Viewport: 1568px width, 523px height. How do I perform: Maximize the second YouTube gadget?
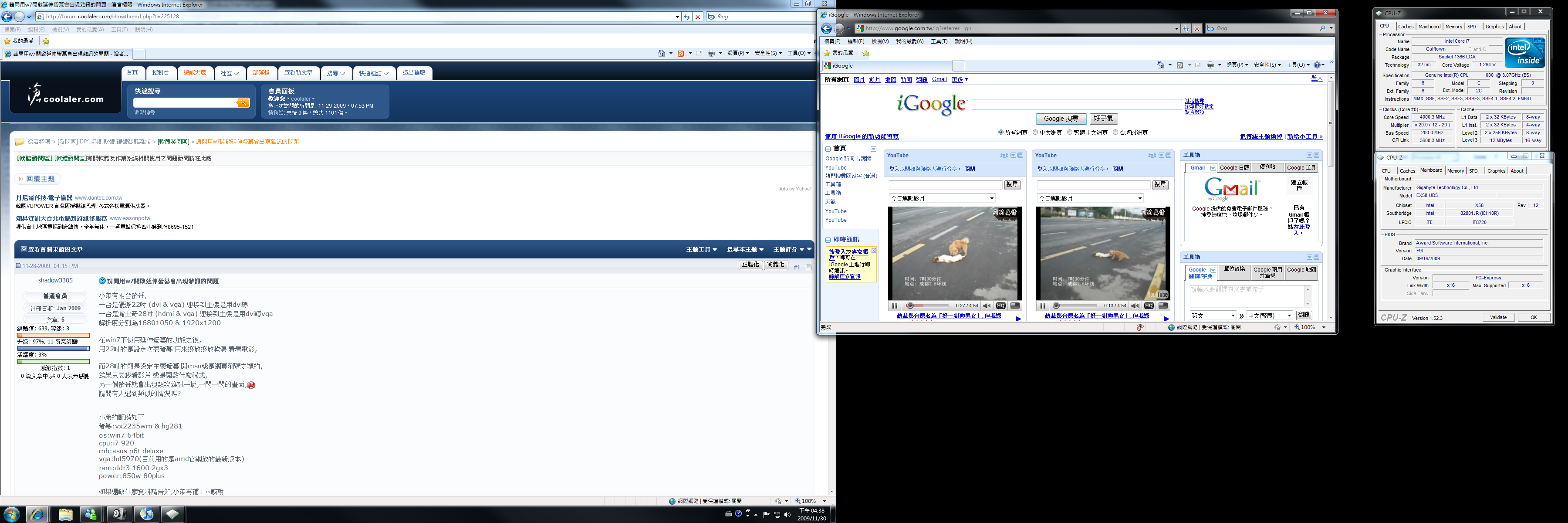coord(1168,155)
